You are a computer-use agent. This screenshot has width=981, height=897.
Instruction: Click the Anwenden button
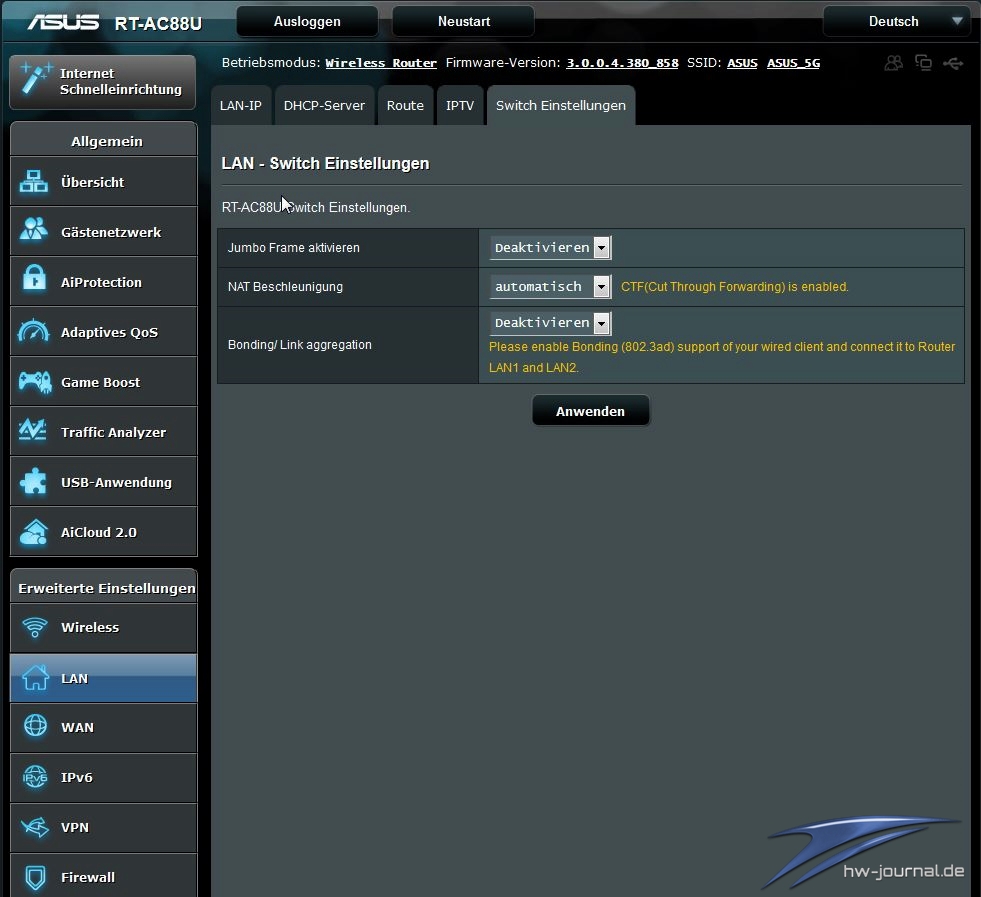point(591,411)
